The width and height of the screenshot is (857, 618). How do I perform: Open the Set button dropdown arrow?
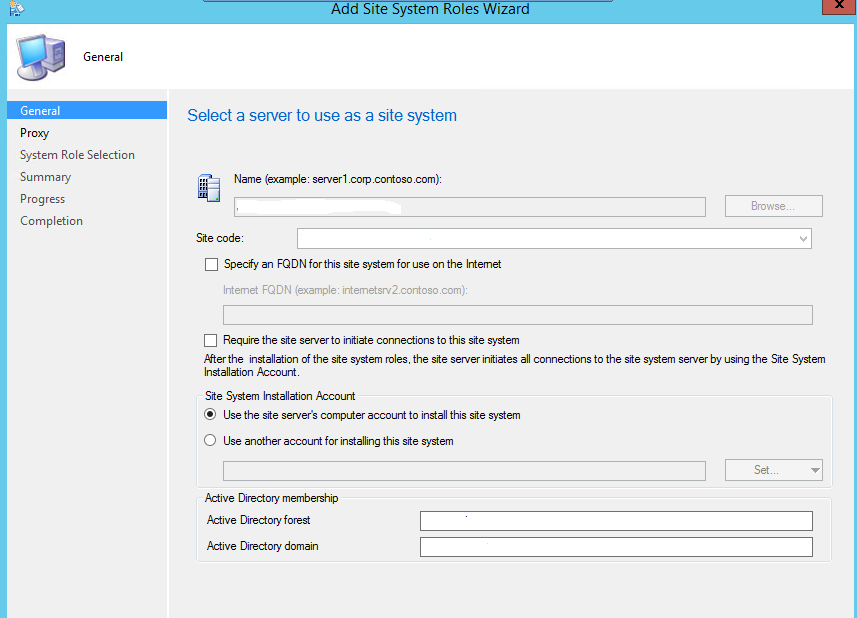pos(812,469)
